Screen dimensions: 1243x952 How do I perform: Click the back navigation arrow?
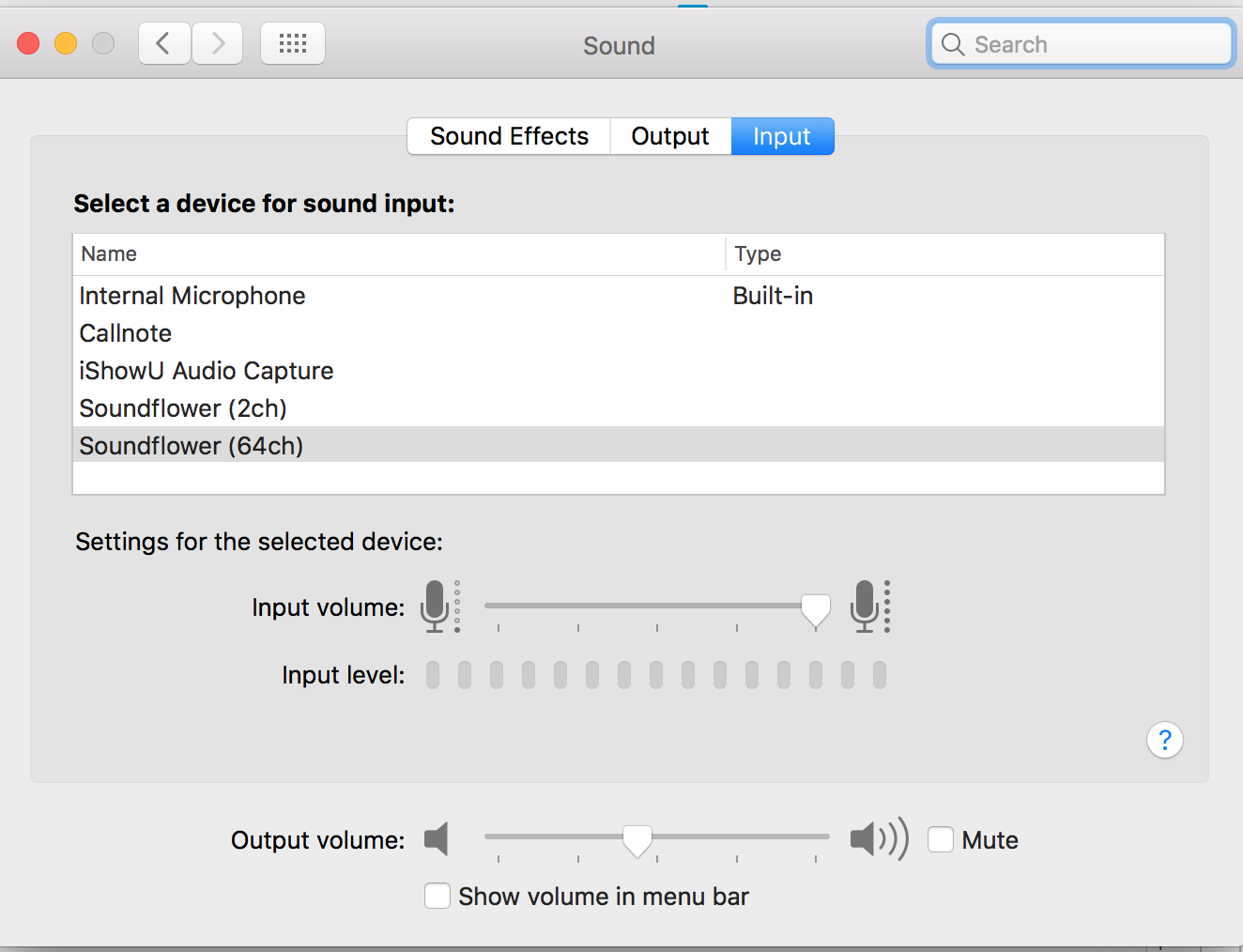[x=164, y=43]
